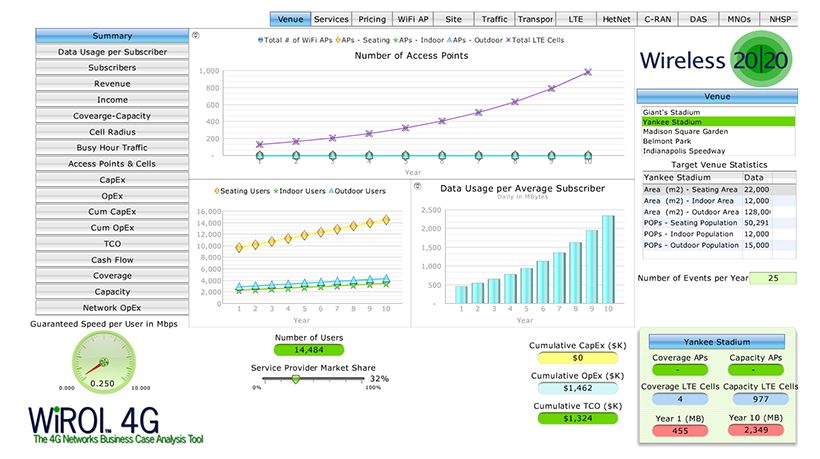Click the Outdoor Population value 15,000
Viewport: 820px width, 459px height.
pos(757,245)
